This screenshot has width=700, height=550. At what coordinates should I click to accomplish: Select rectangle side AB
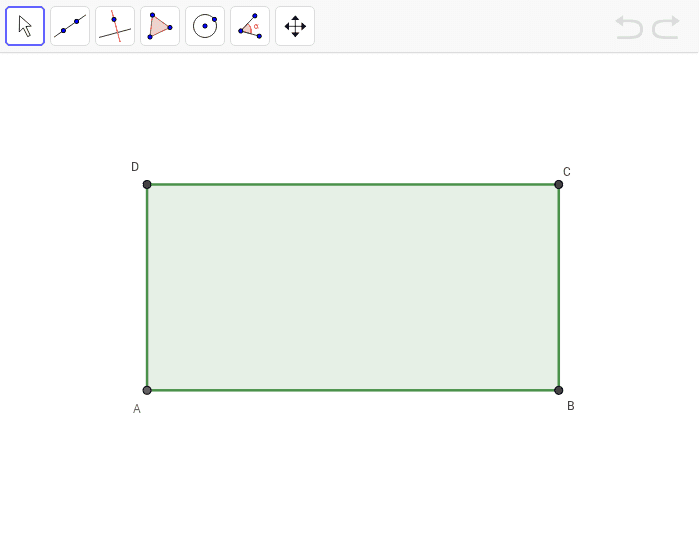353,390
